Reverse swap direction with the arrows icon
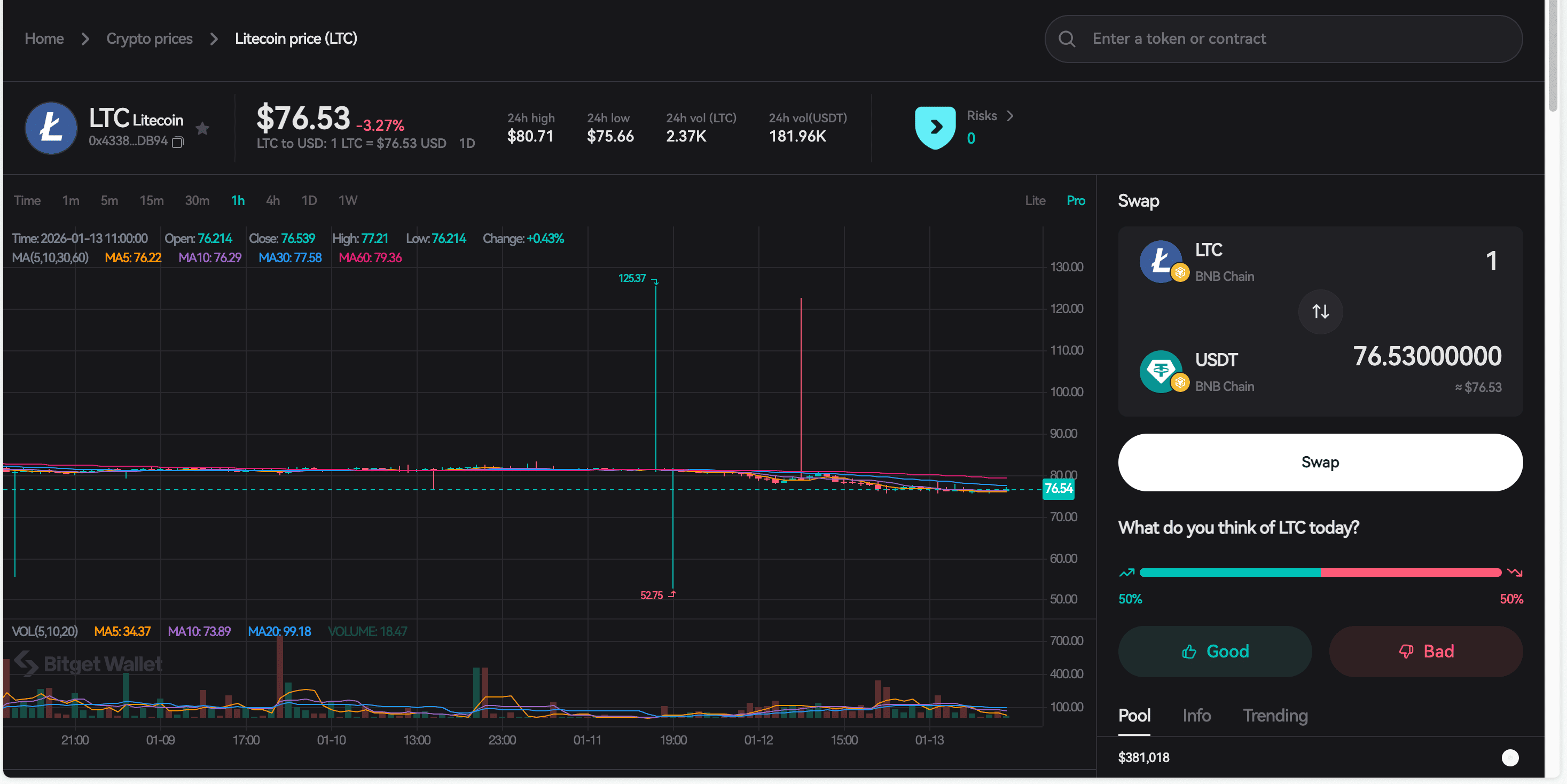This screenshot has width=1567, height=784. 1319,311
